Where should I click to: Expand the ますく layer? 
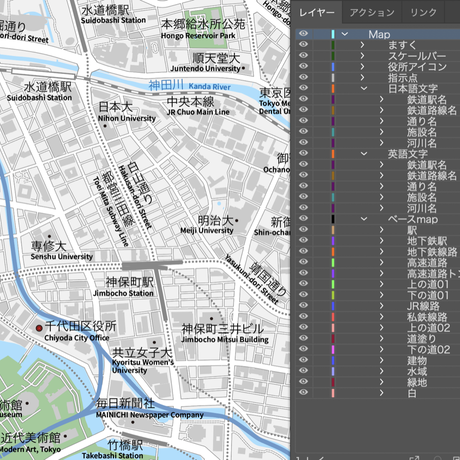point(363,45)
